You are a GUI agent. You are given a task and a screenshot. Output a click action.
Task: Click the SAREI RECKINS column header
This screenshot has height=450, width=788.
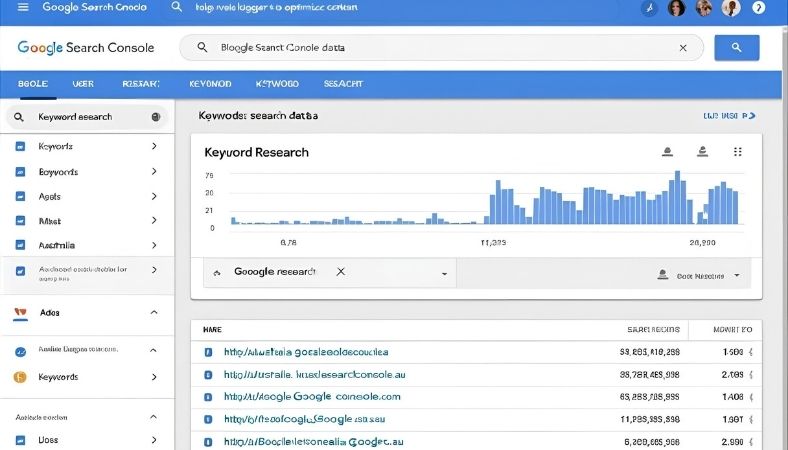[x=653, y=330]
